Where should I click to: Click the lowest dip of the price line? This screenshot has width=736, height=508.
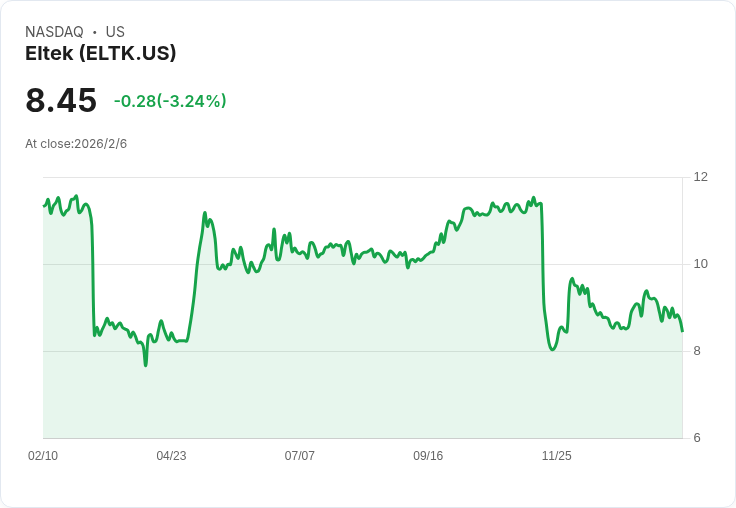point(145,365)
